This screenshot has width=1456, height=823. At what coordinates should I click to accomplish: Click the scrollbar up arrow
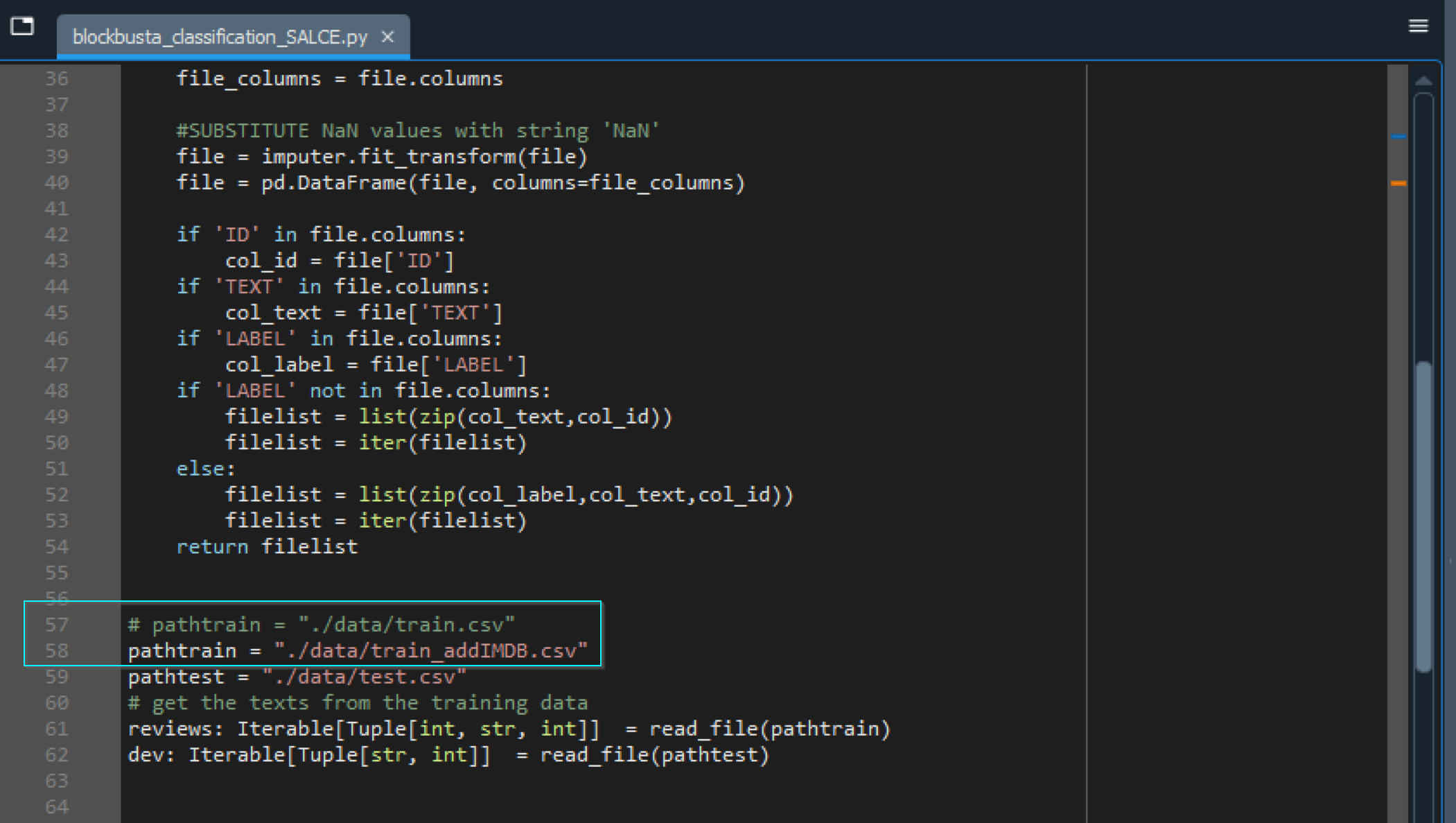coord(1423,80)
